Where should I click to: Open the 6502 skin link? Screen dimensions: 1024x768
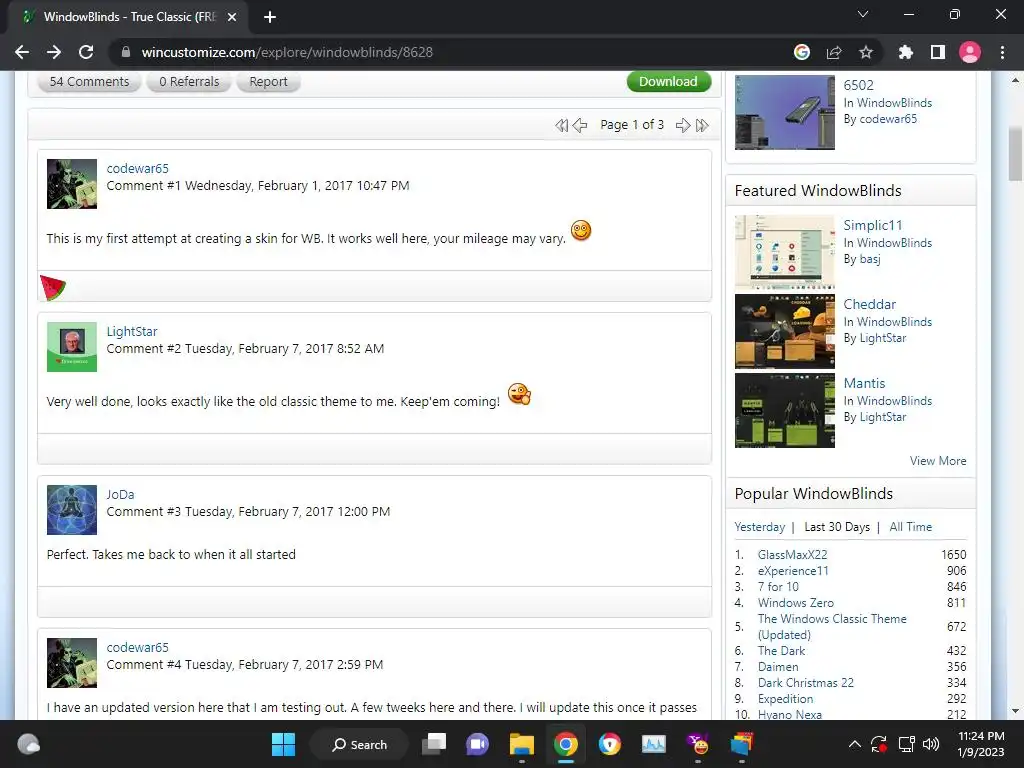point(858,85)
